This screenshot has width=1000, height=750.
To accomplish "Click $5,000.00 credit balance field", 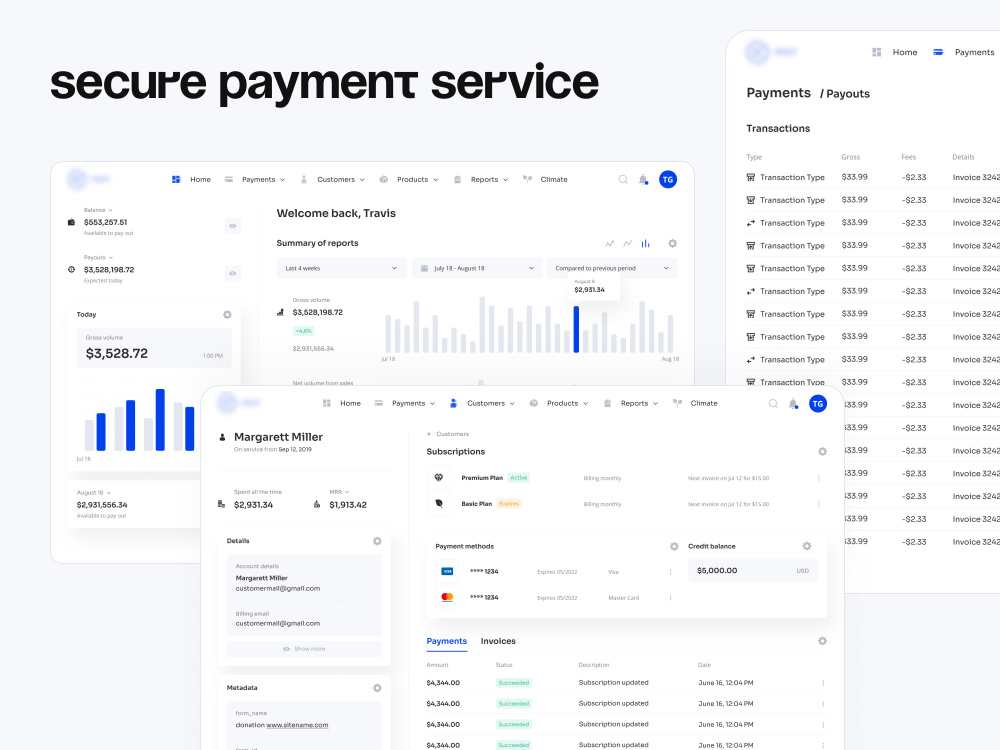I will [x=753, y=571].
